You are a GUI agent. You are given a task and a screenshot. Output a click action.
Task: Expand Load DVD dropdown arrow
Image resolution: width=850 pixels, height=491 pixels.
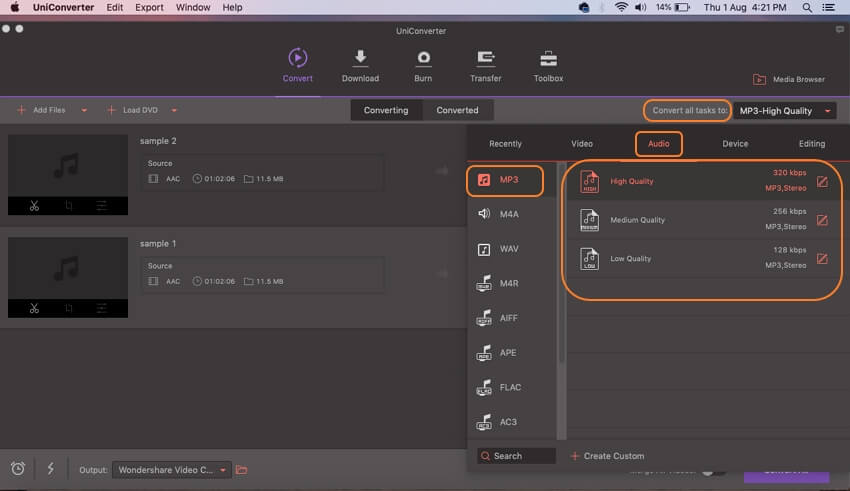pyautogui.click(x=174, y=110)
